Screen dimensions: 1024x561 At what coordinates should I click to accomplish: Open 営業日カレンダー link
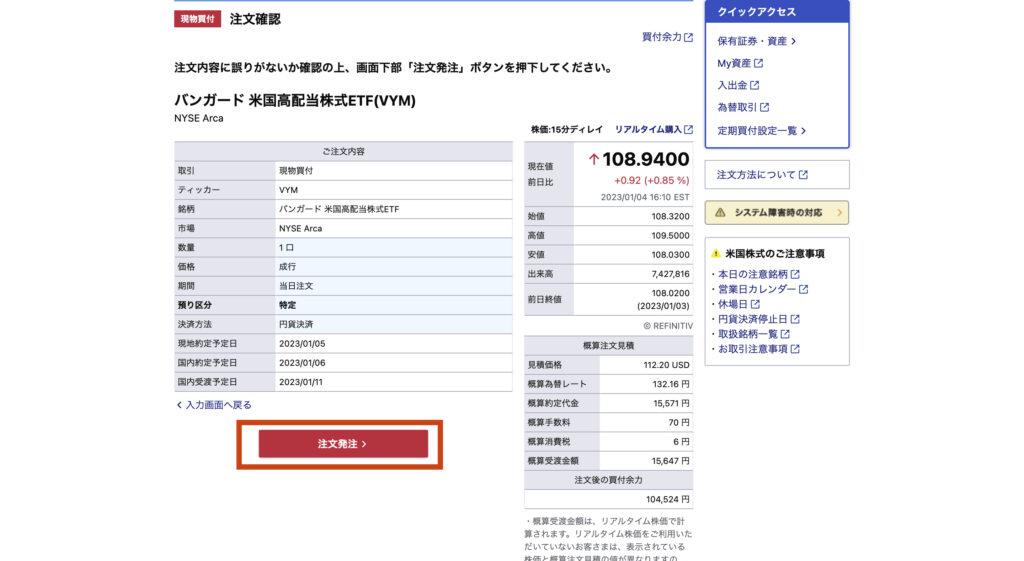(x=757, y=289)
